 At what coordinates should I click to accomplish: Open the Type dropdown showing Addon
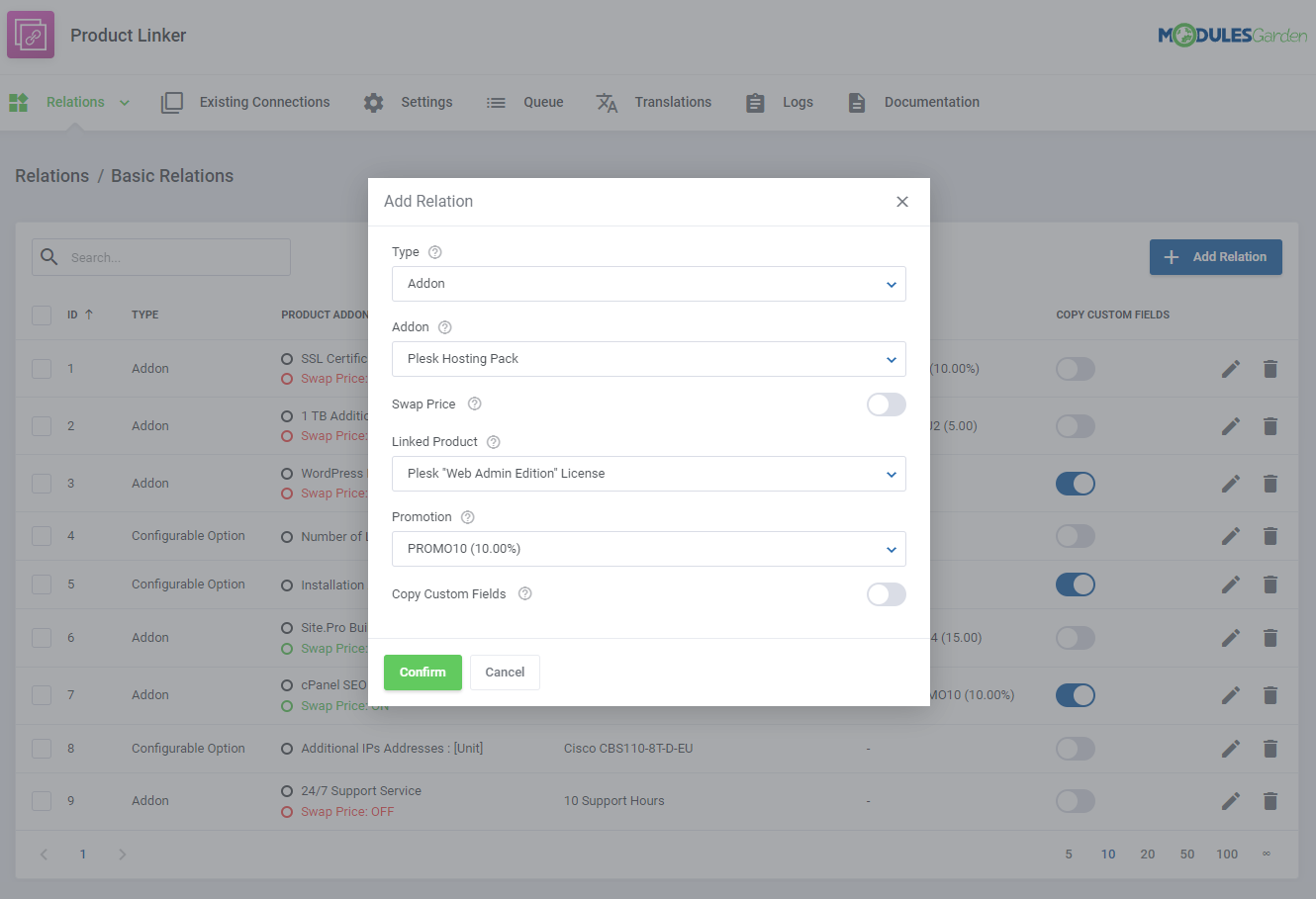coord(649,284)
